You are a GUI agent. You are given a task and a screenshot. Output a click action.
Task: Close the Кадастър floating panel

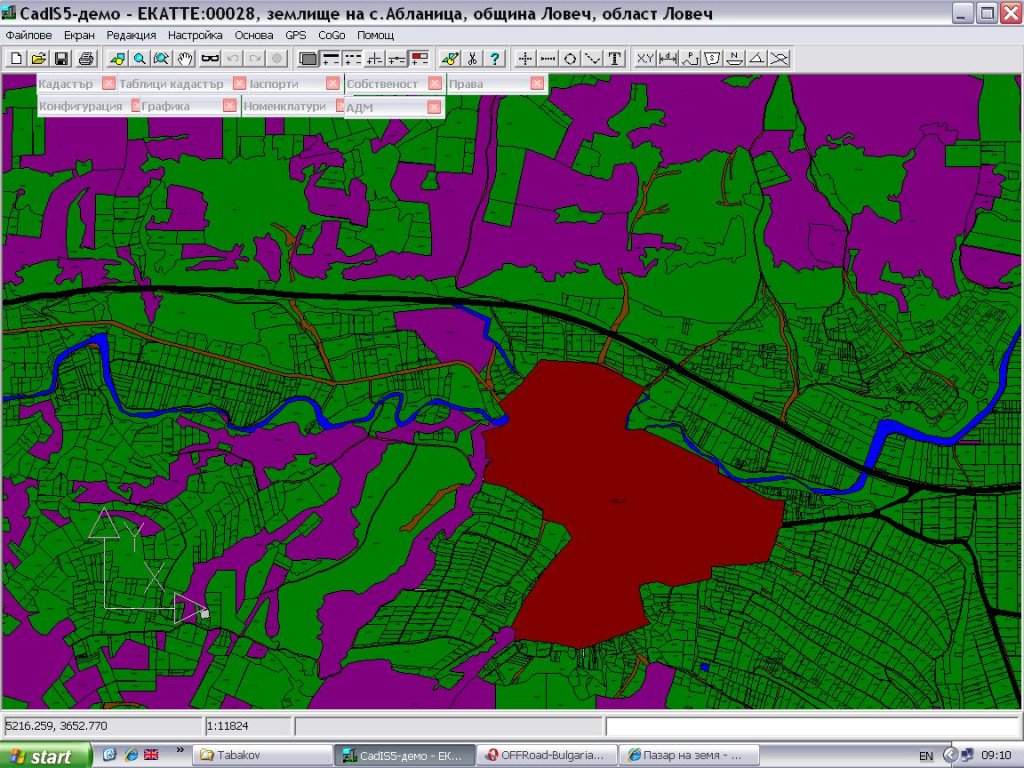108,84
